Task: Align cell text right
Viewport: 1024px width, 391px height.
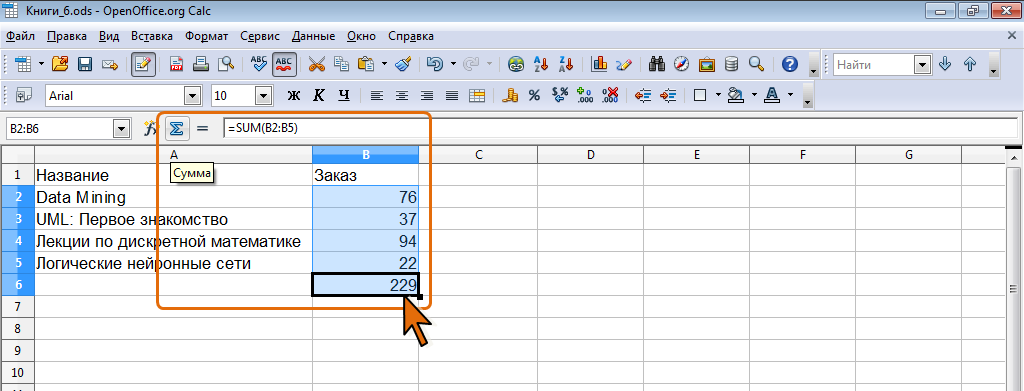Action: point(427,95)
